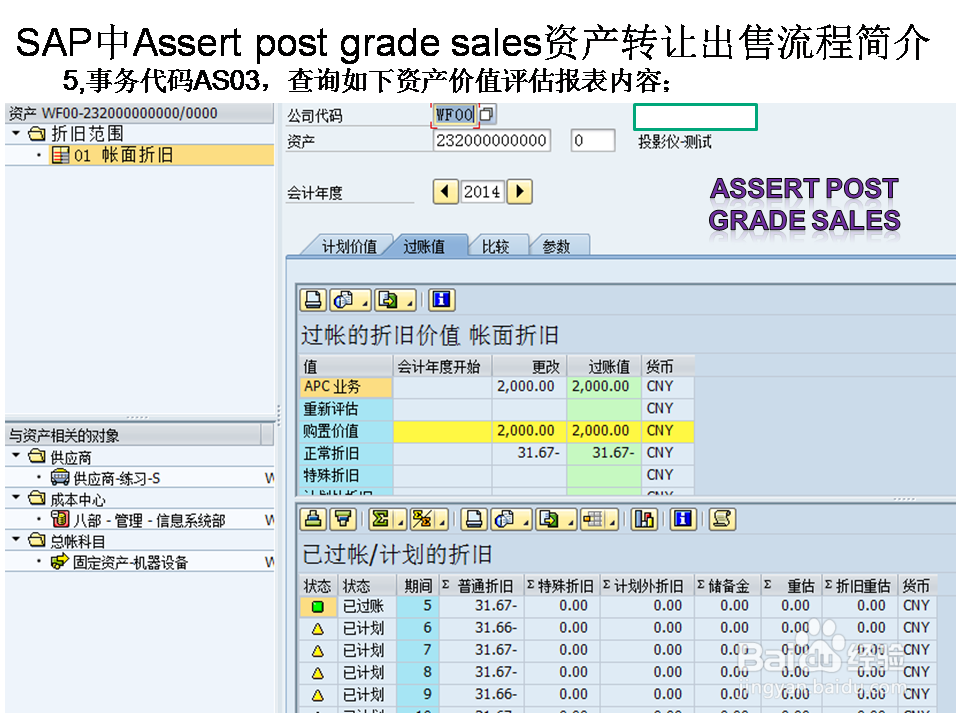Click the subtotals icon in the lower toolbar
Viewport: 960px width, 720px height.
(x=422, y=520)
